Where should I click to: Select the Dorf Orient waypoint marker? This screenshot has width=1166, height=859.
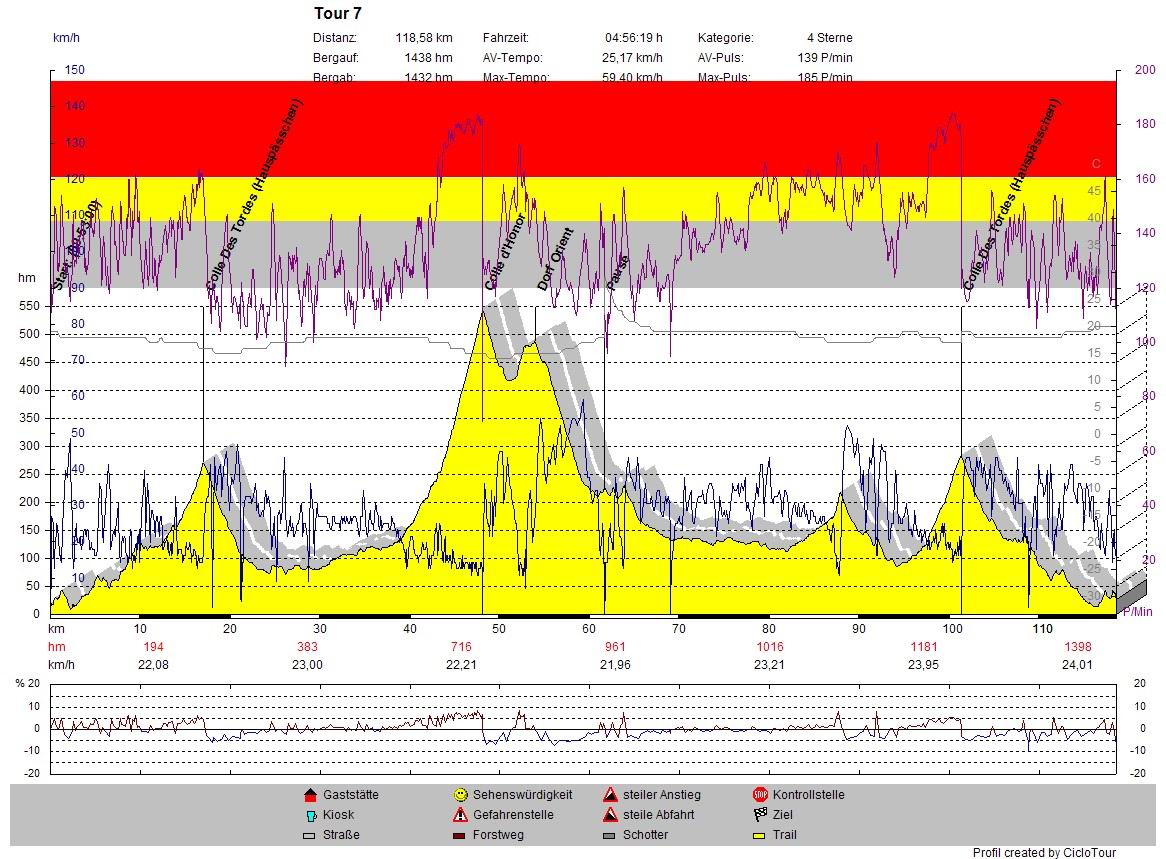tap(555, 259)
